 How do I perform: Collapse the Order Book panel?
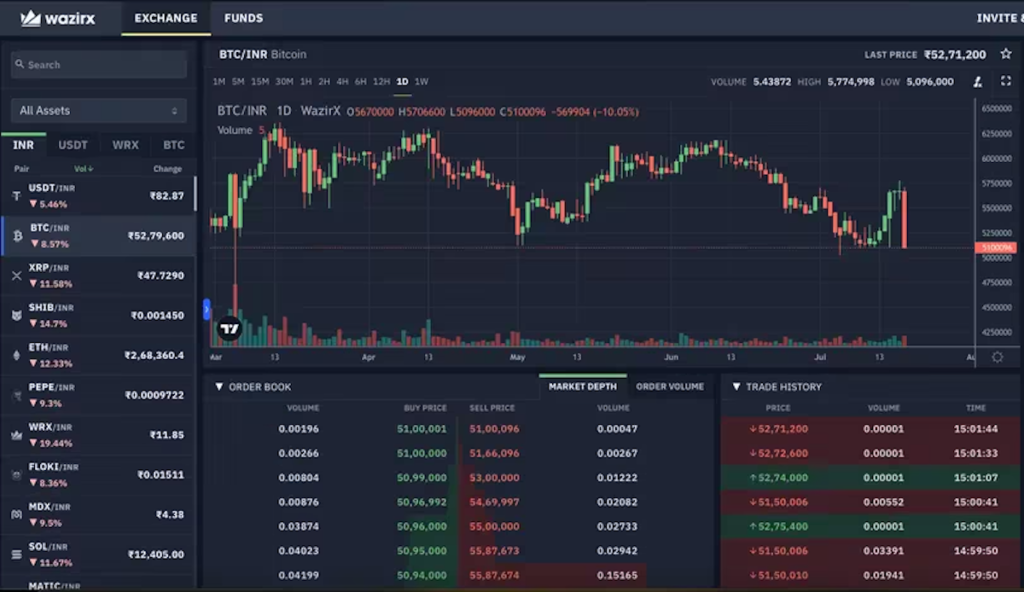coord(219,387)
